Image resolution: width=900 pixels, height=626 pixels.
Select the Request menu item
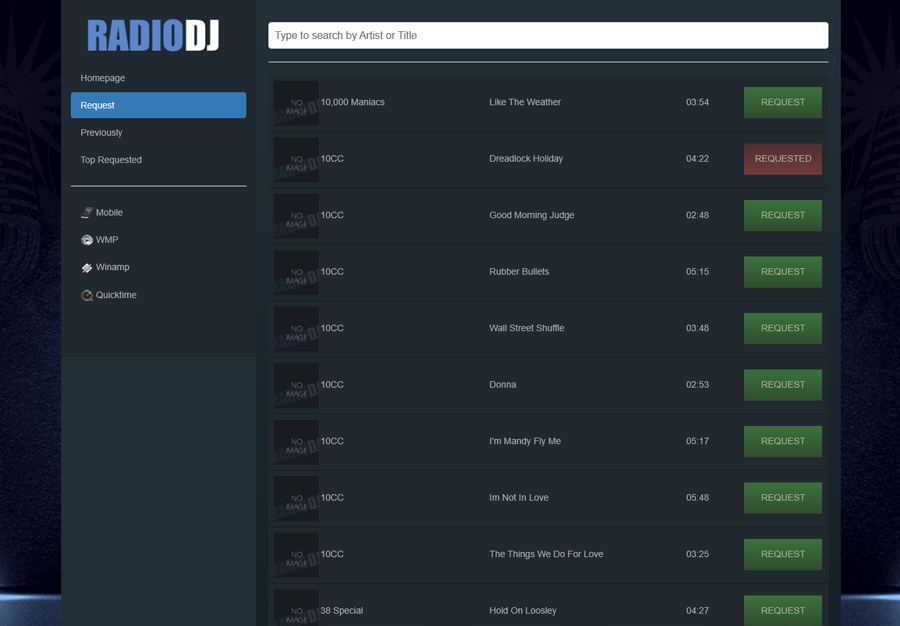[158, 105]
